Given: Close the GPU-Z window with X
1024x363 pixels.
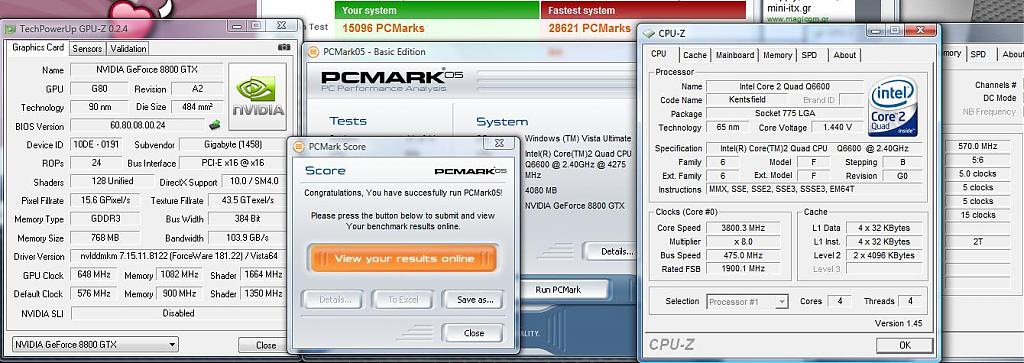Looking at the screenshot, I should click(x=281, y=25).
